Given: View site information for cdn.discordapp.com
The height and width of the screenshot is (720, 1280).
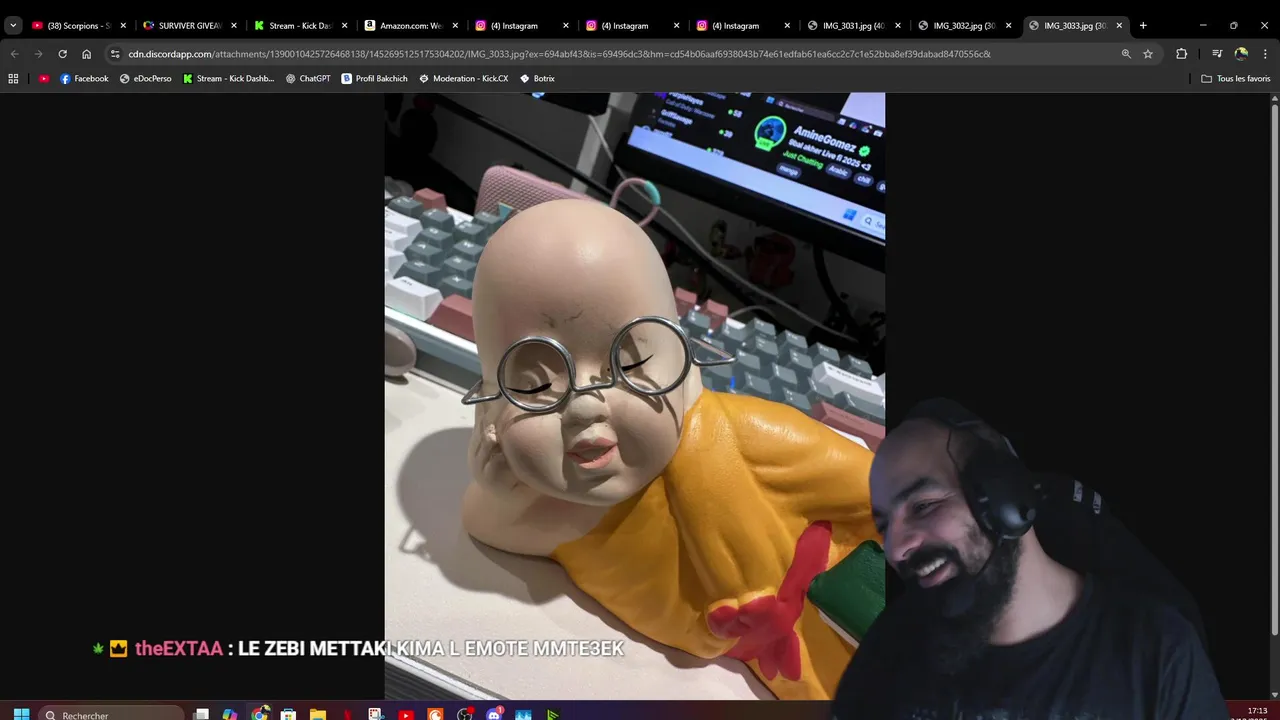Looking at the screenshot, I should pyautogui.click(x=115, y=54).
